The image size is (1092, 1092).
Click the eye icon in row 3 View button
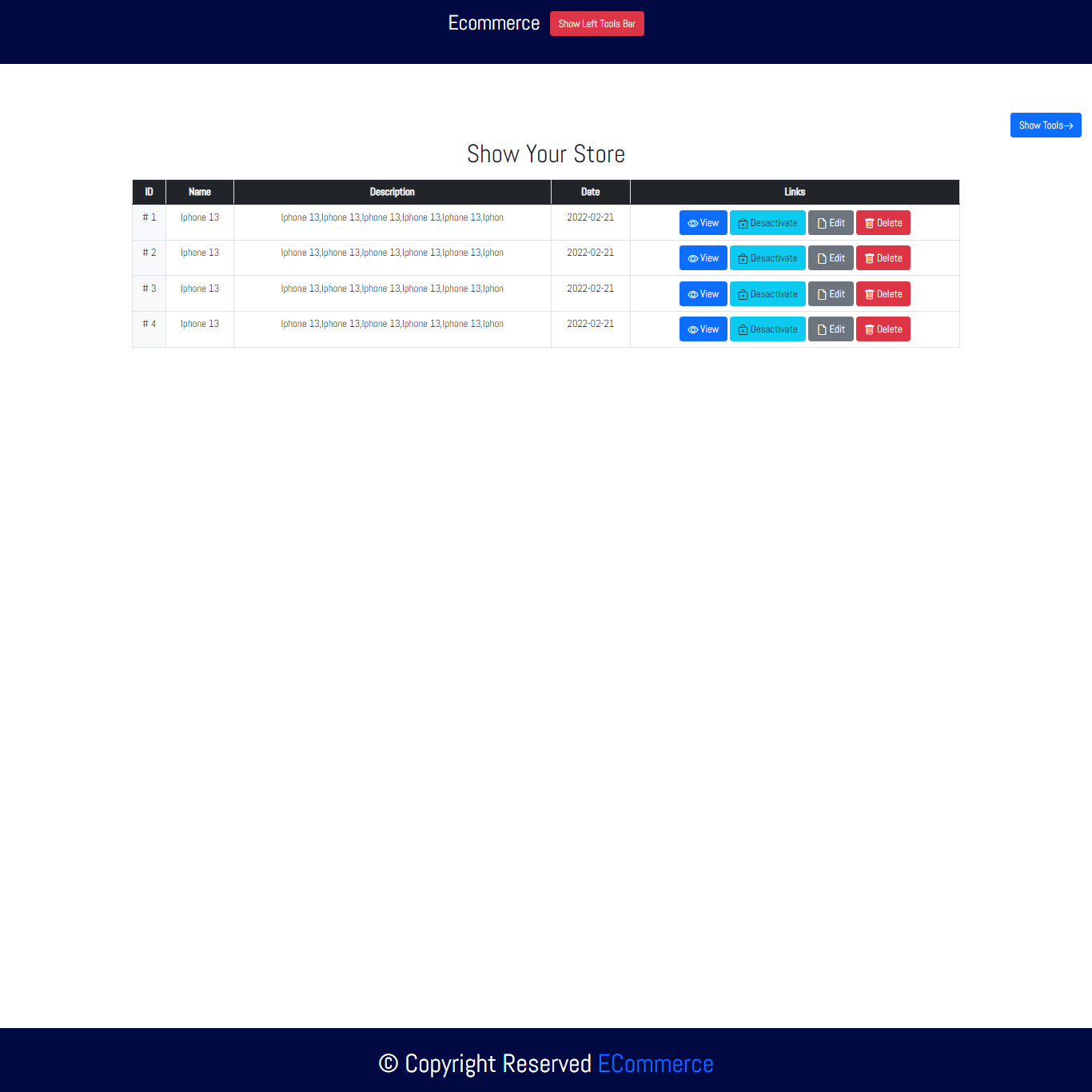[x=692, y=295]
